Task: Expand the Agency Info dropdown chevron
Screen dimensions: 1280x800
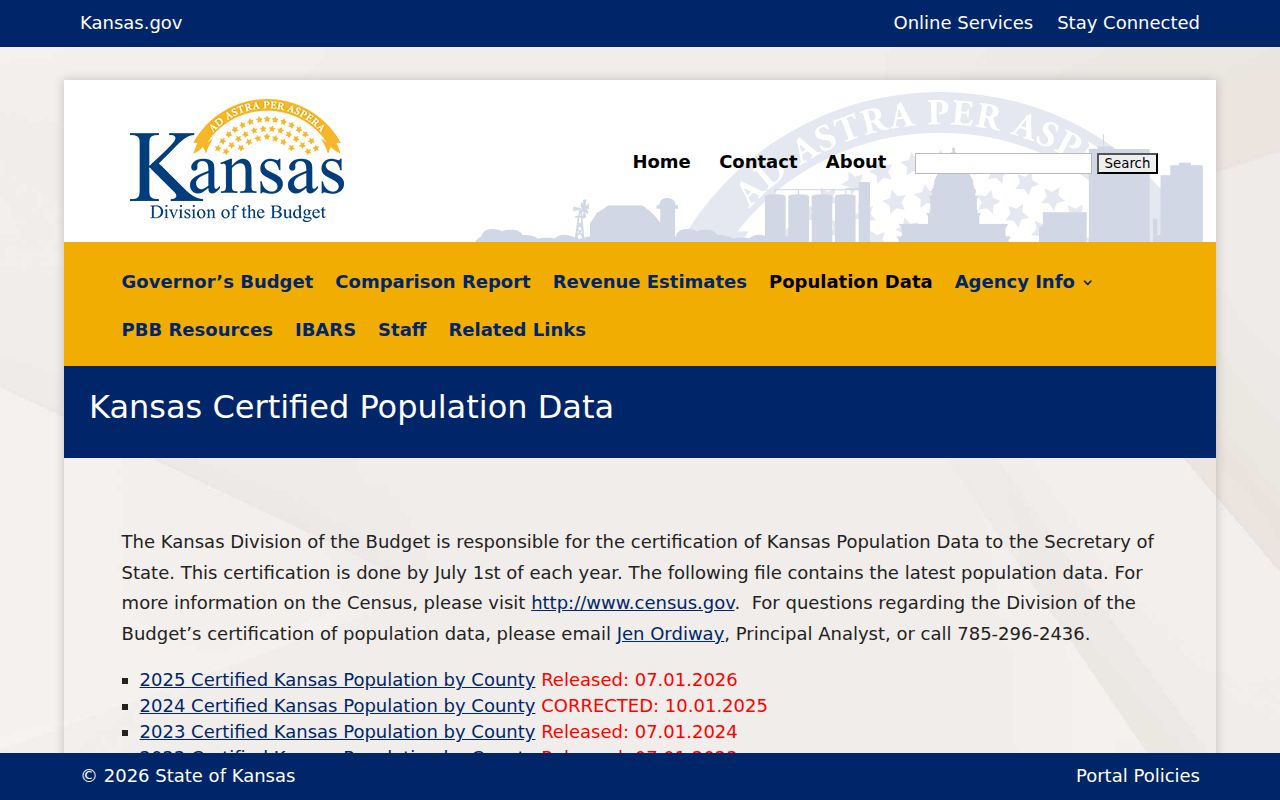Action: point(1088,283)
